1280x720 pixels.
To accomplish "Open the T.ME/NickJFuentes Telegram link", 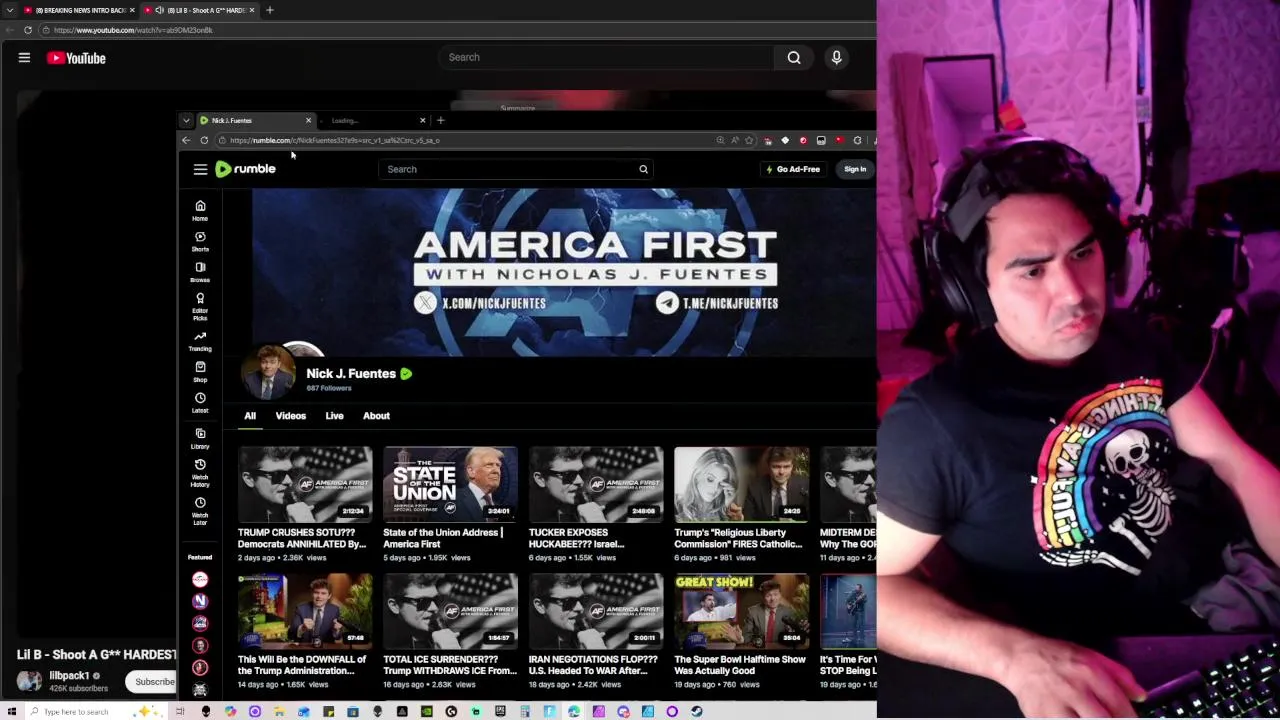I will (717, 303).
